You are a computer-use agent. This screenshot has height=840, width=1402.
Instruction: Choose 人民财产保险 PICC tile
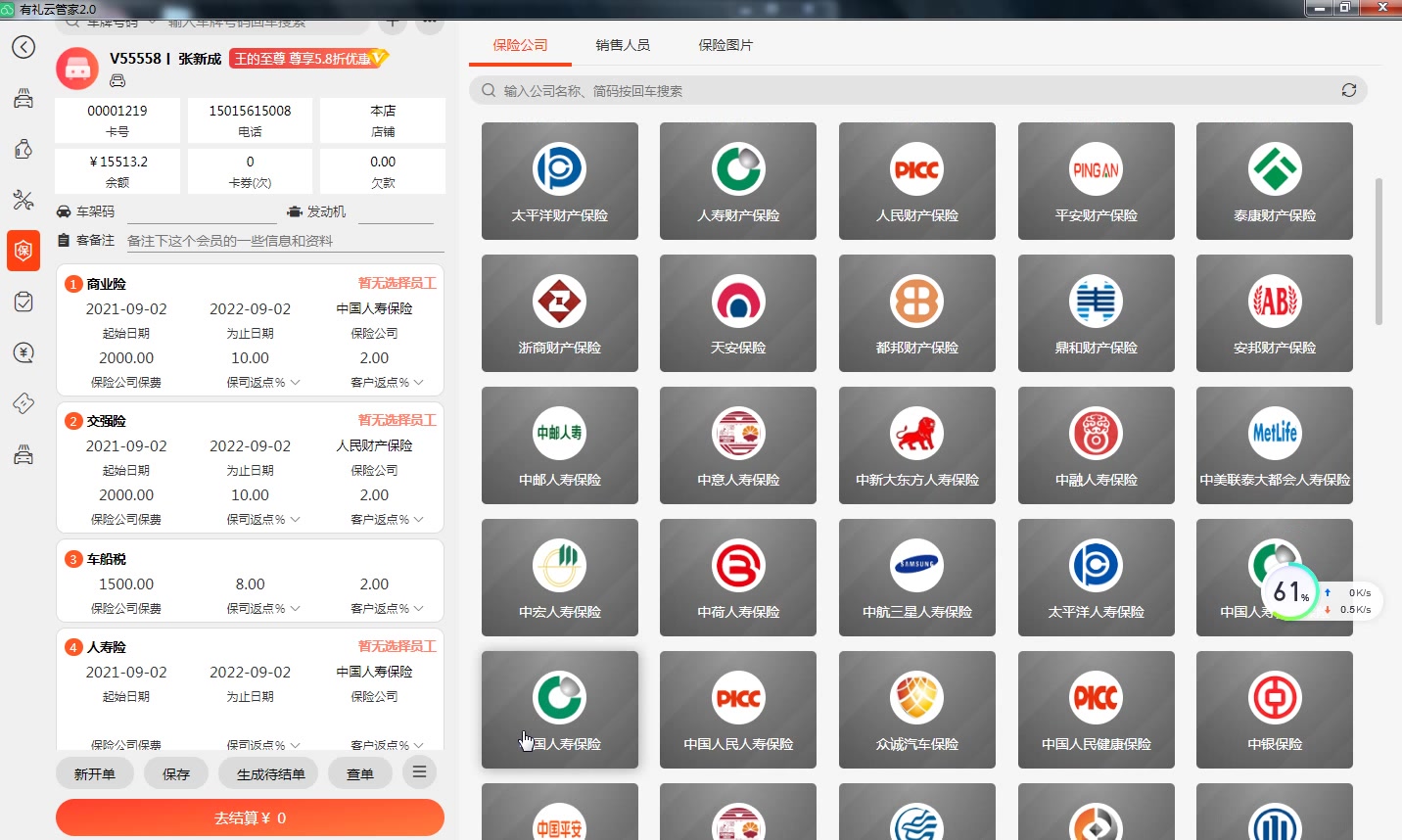917,181
